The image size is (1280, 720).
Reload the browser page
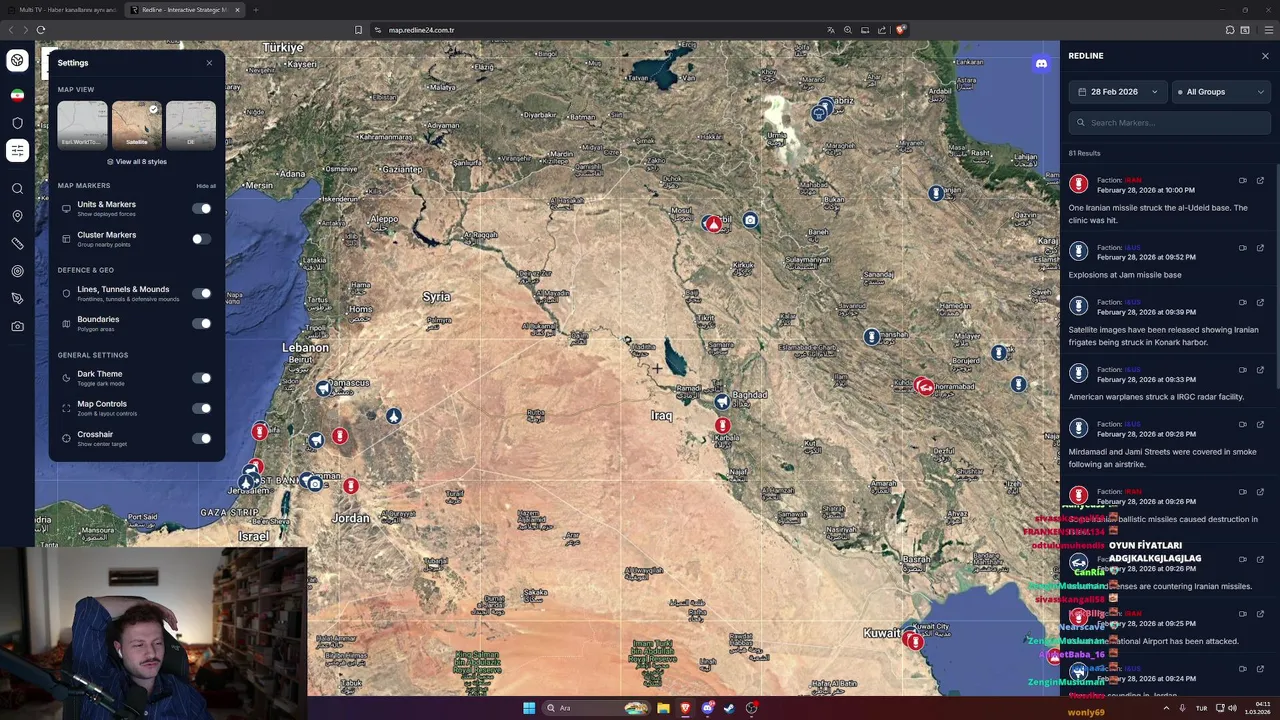point(40,30)
